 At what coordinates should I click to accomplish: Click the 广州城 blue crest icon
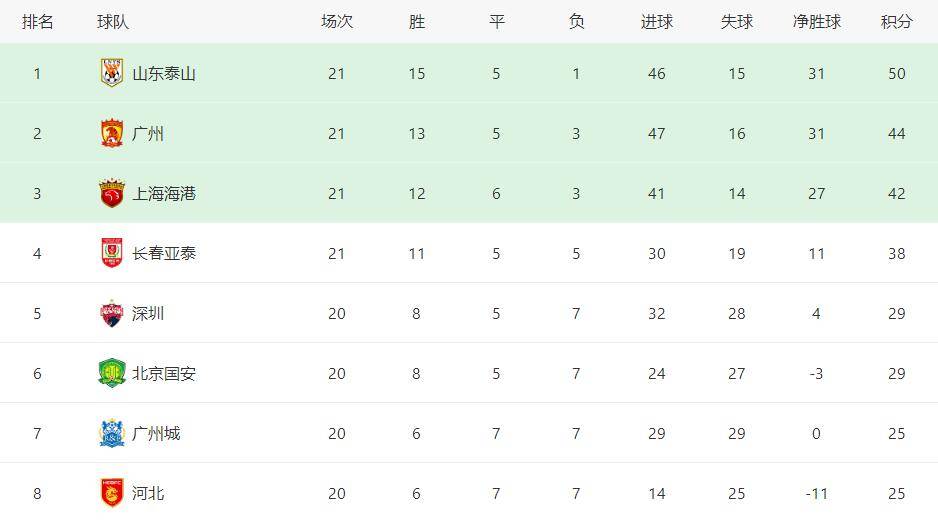coord(112,433)
